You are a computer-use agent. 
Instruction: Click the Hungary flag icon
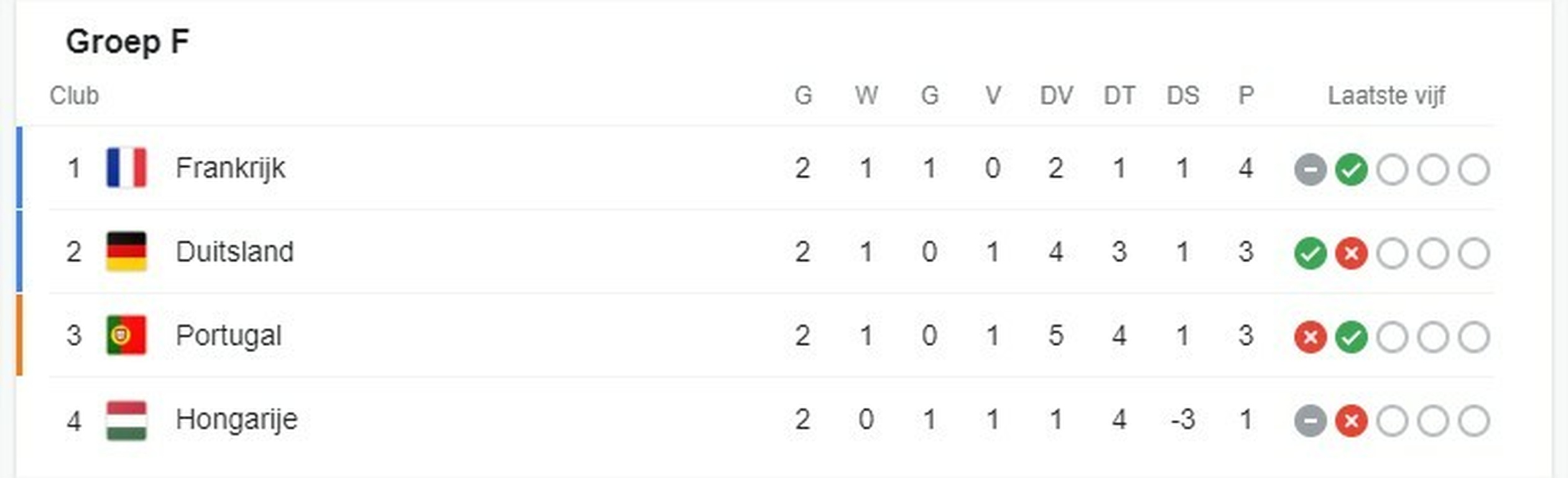tap(126, 420)
